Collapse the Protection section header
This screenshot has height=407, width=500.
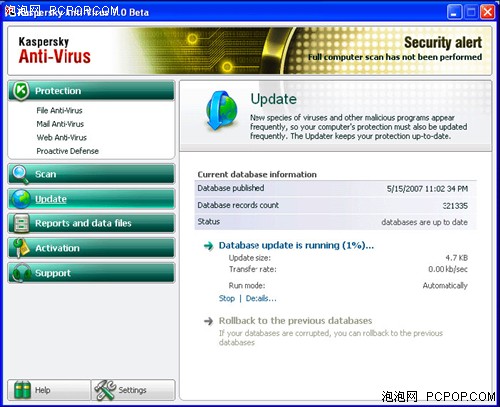pos(91,91)
